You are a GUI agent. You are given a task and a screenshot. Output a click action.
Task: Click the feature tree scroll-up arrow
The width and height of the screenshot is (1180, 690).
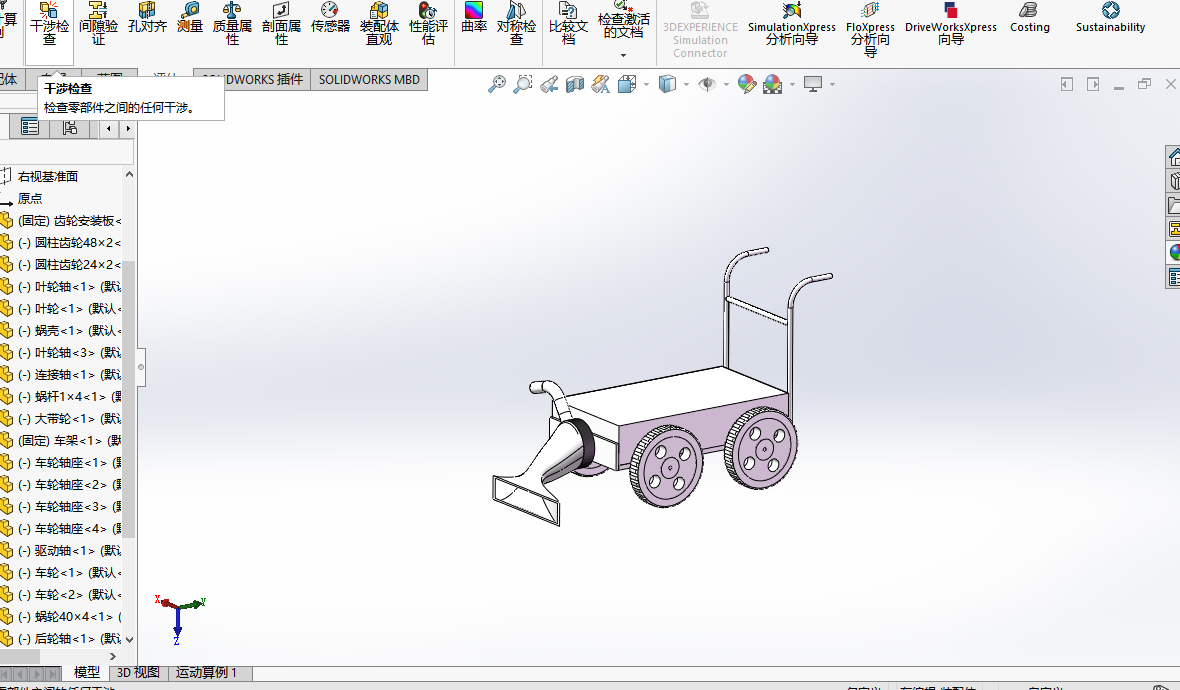[x=129, y=175]
